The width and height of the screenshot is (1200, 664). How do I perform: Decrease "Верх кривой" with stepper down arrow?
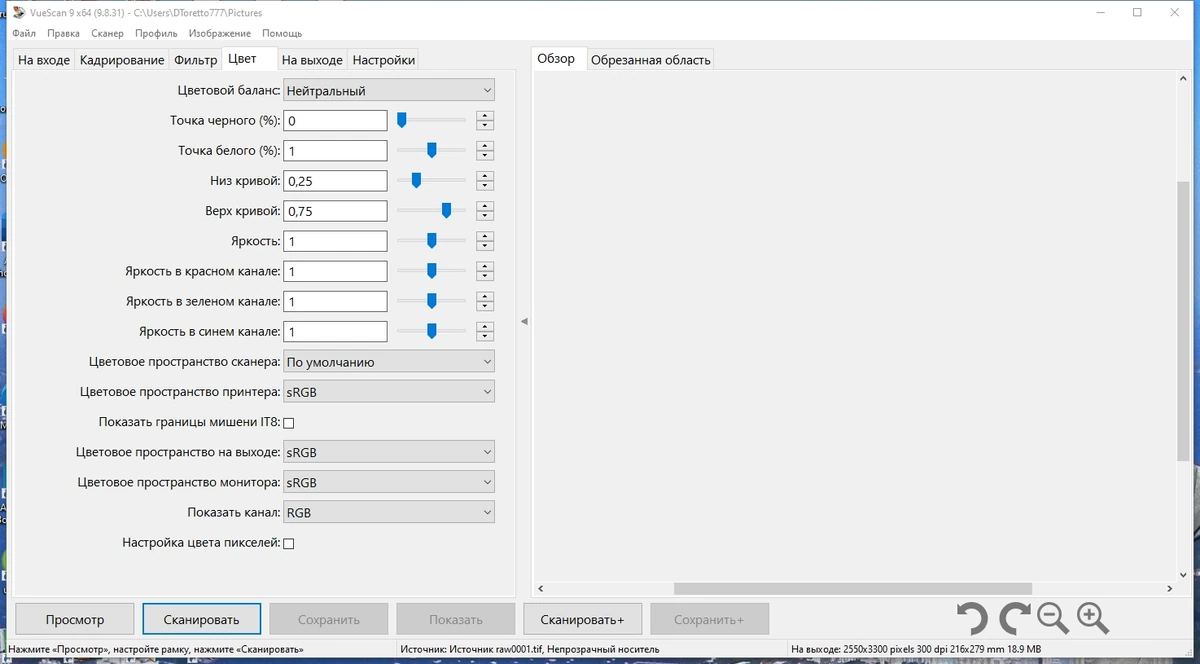(485, 216)
